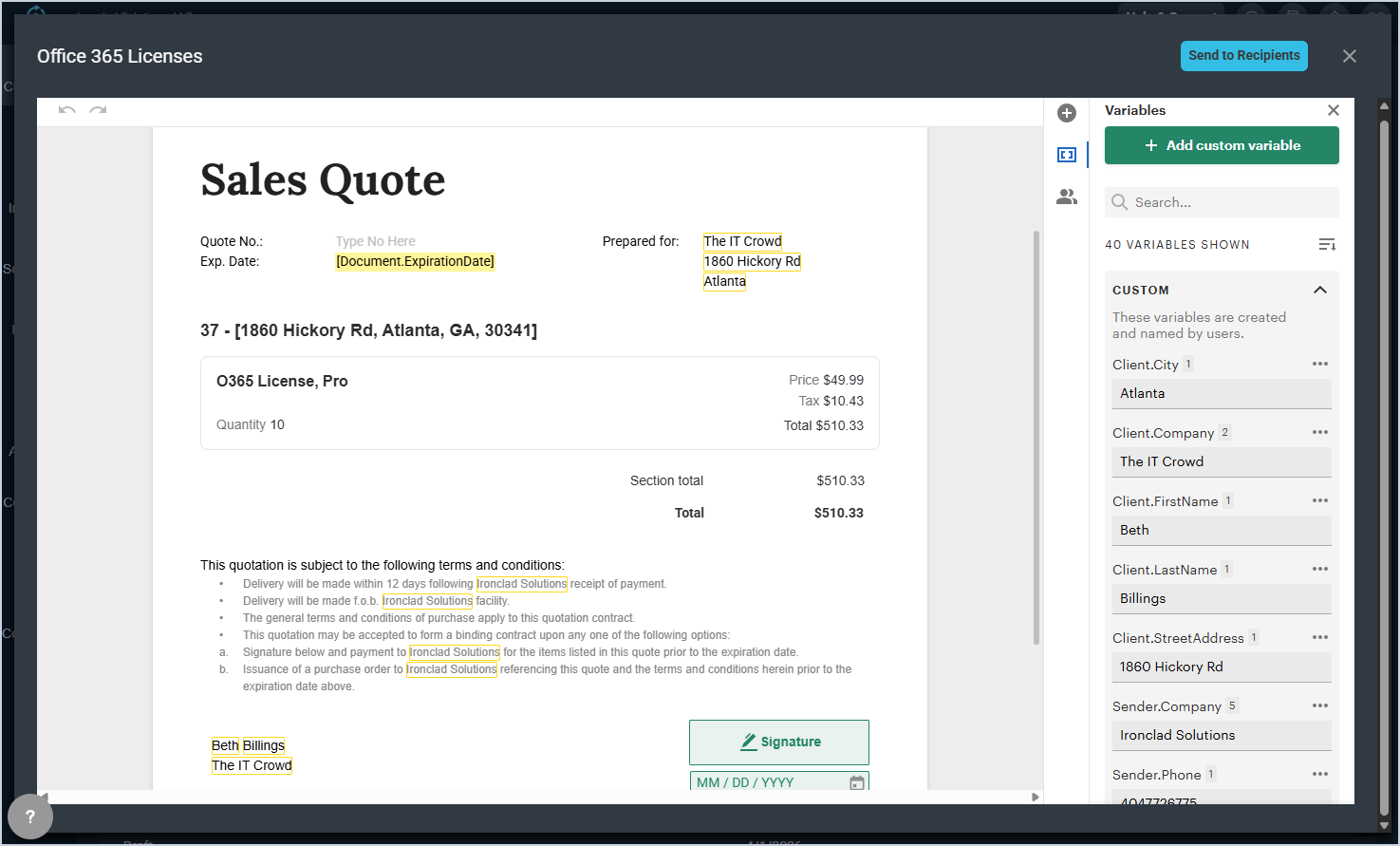This screenshot has width=1400, height=846.
Task: Close the Variables panel
Action: (1334, 110)
